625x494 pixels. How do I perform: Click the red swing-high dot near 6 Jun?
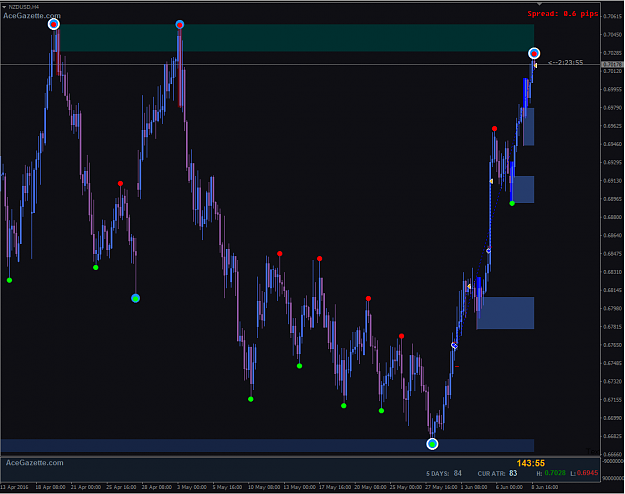click(x=495, y=128)
